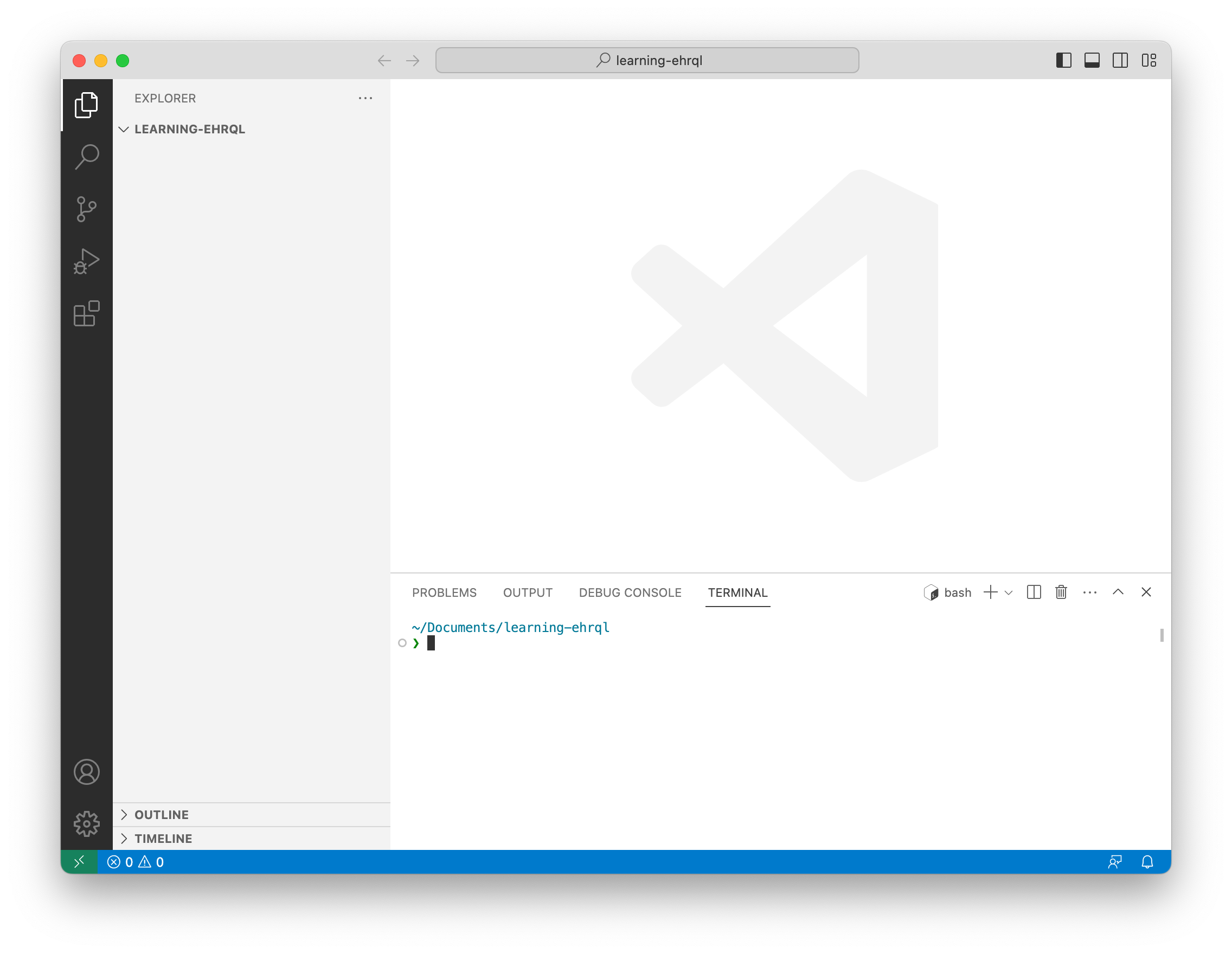Toggle the bottom panel visibility
1232x954 pixels.
[1092, 60]
